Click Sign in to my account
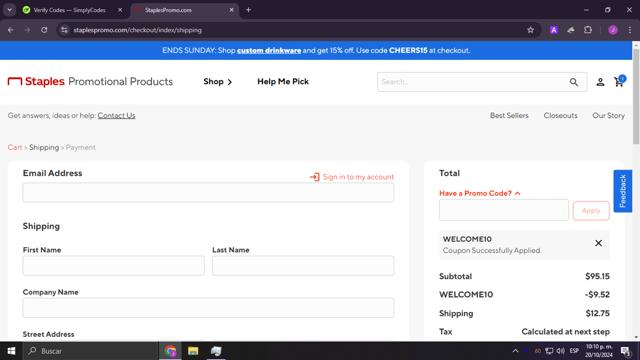 point(352,177)
